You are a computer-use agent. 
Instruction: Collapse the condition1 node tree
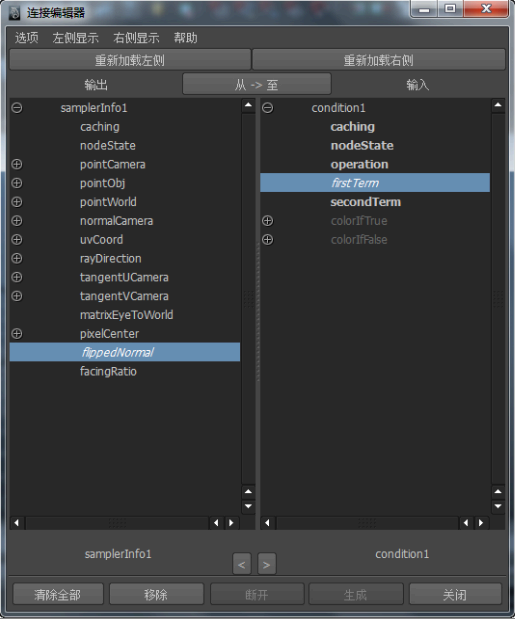(268, 107)
